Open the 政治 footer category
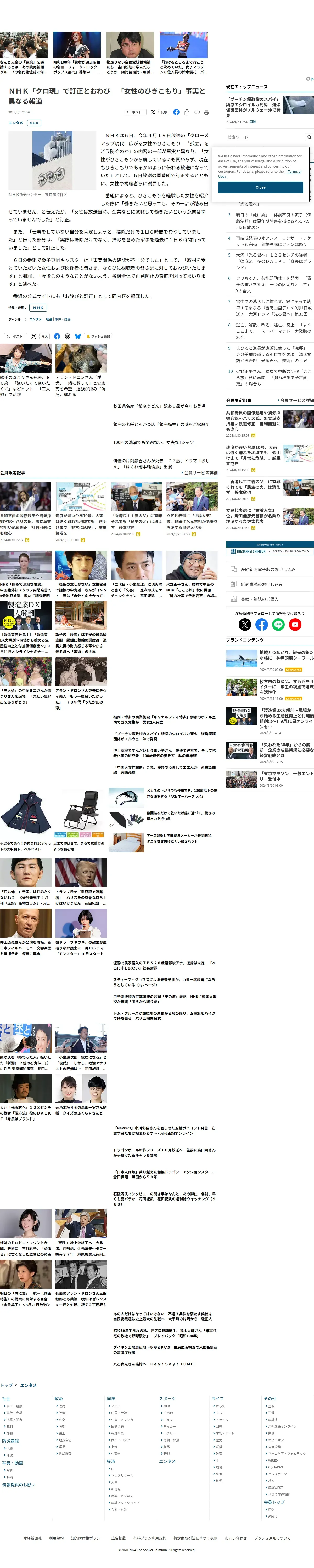Screen dimensions: 314x1568 click(59, 1399)
